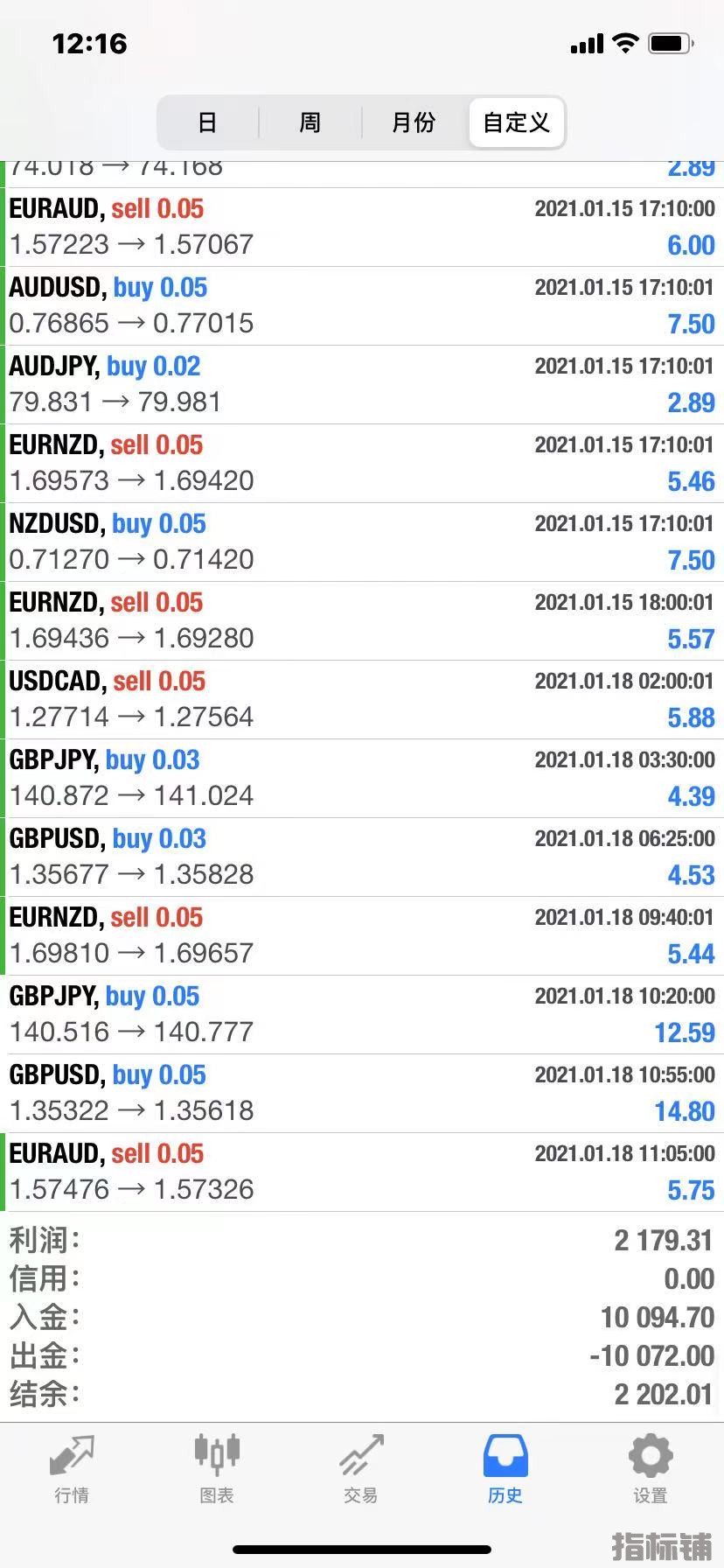Image resolution: width=724 pixels, height=1568 pixels.
Task: Select the 日 day period tab
Action: (x=207, y=122)
